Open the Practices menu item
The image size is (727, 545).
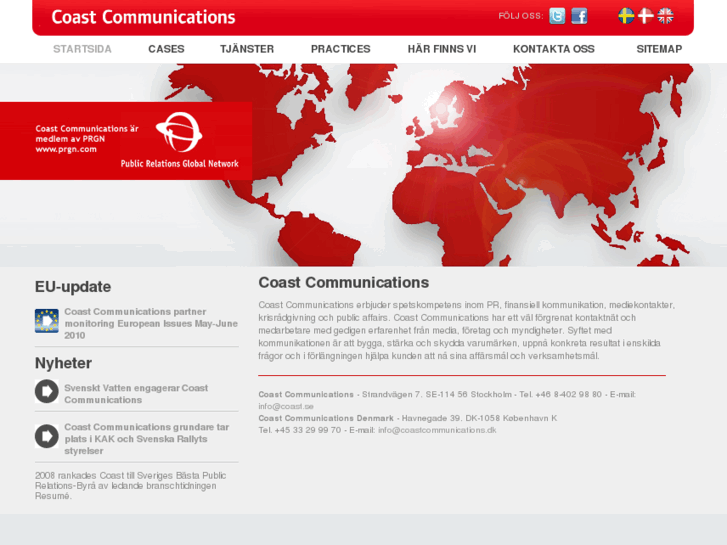(341, 49)
